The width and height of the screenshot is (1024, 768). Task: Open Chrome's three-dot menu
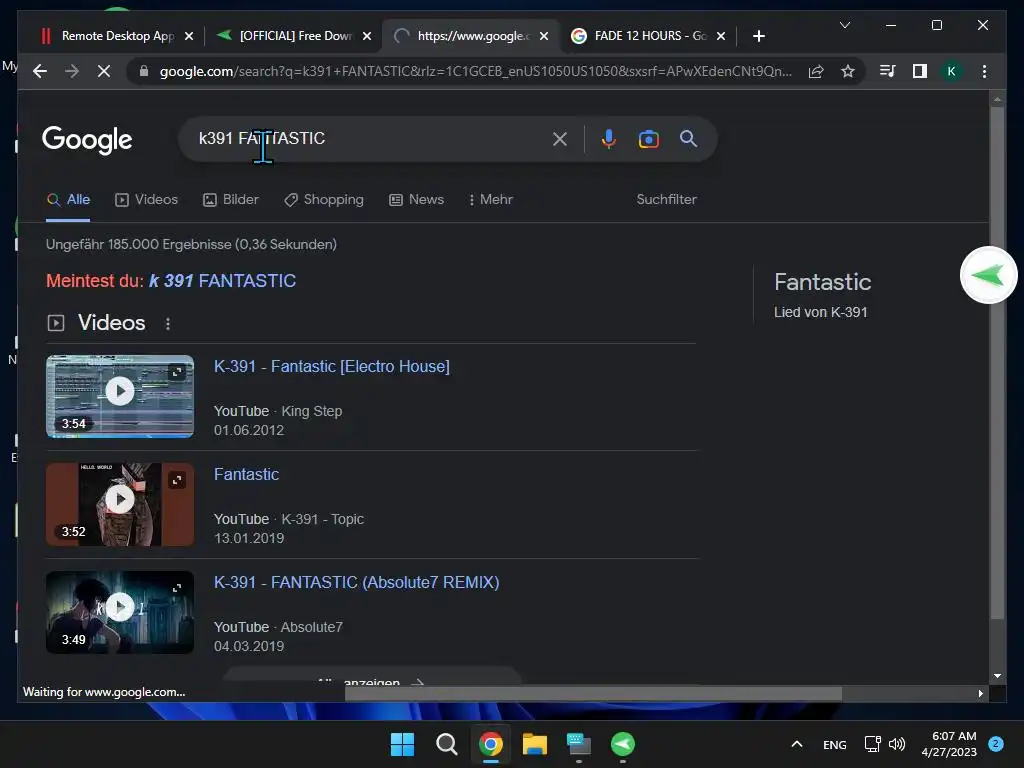pyautogui.click(x=984, y=71)
